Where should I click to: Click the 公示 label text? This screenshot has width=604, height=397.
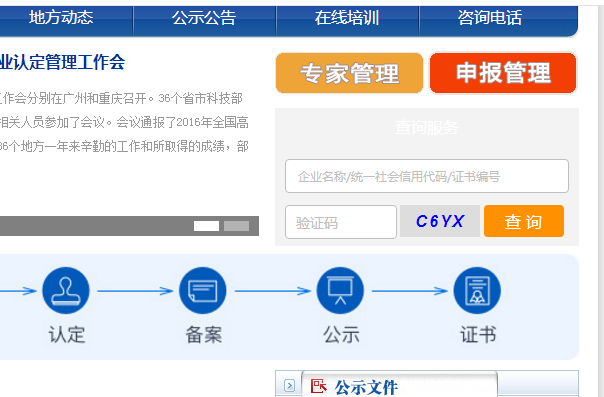pos(341,334)
